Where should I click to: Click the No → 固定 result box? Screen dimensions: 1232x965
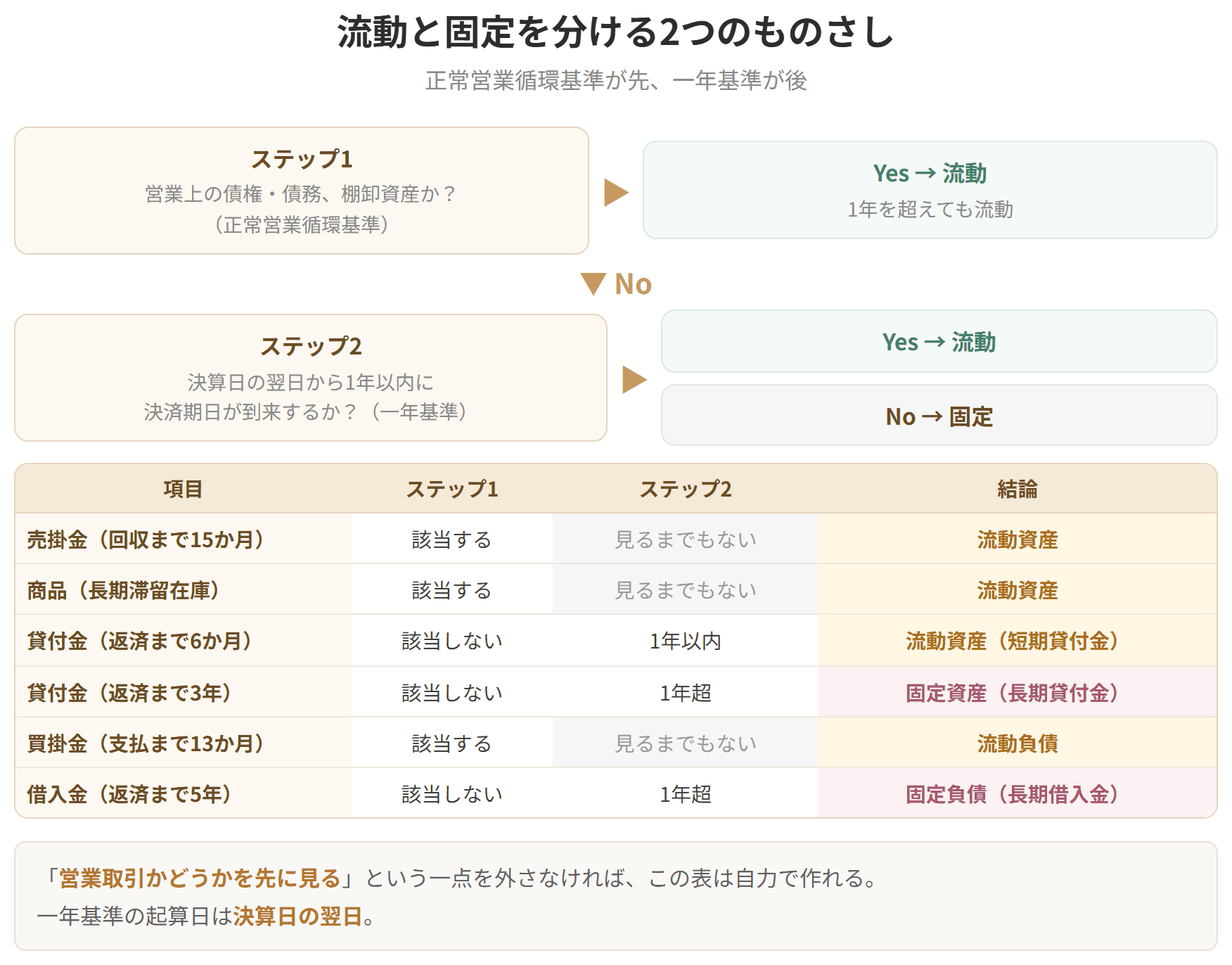[x=939, y=415]
